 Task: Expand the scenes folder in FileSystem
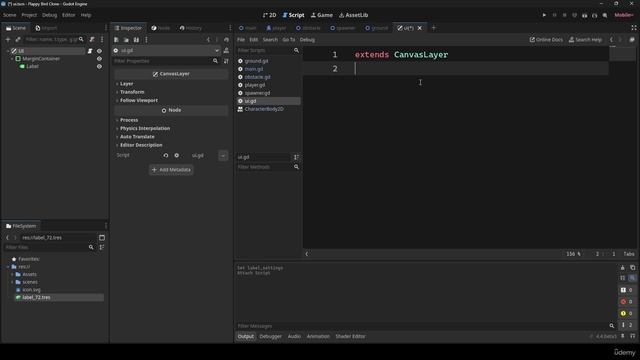coord(12,282)
